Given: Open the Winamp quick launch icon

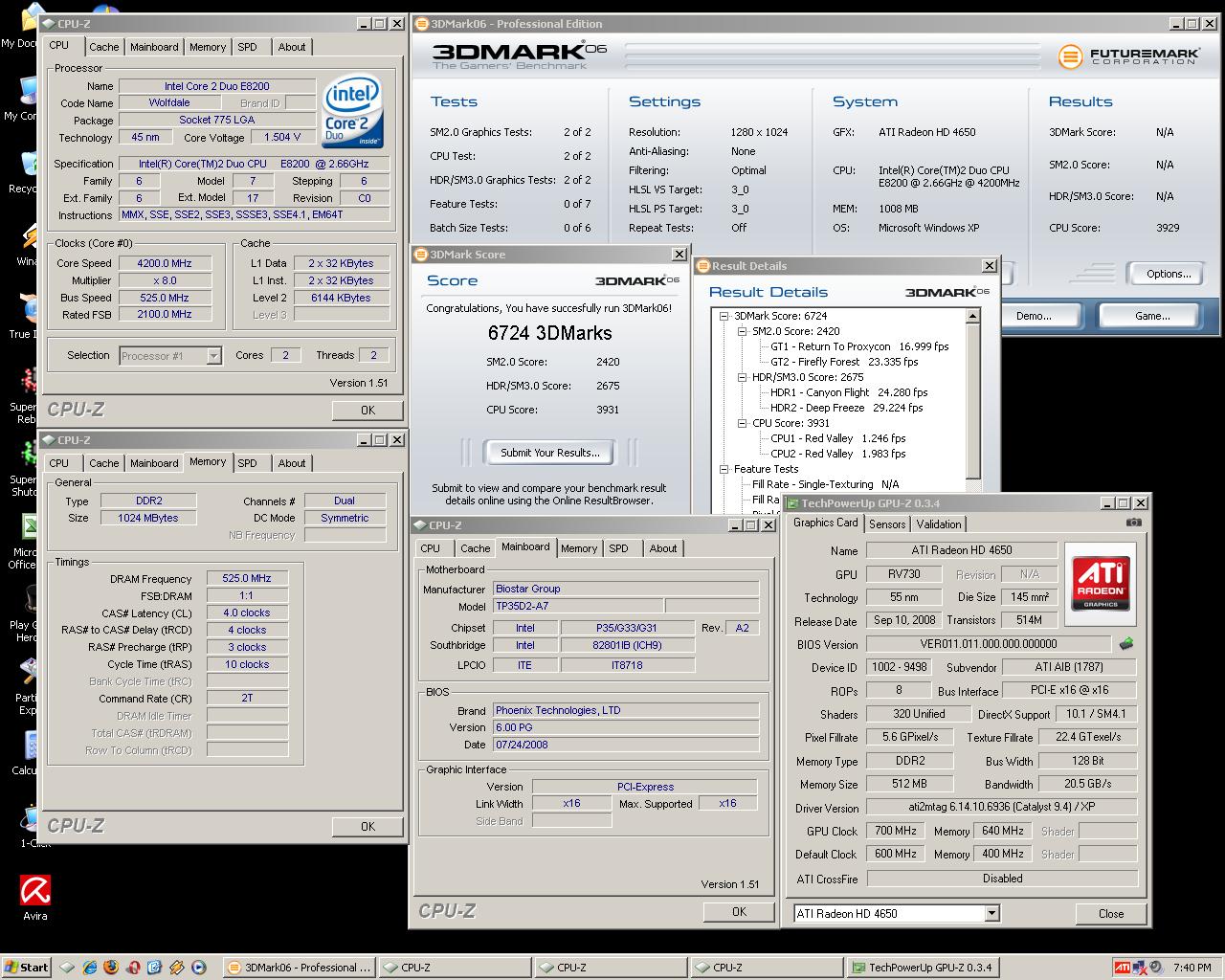Looking at the screenshot, I should pyautogui.click(x=176, y=968).
